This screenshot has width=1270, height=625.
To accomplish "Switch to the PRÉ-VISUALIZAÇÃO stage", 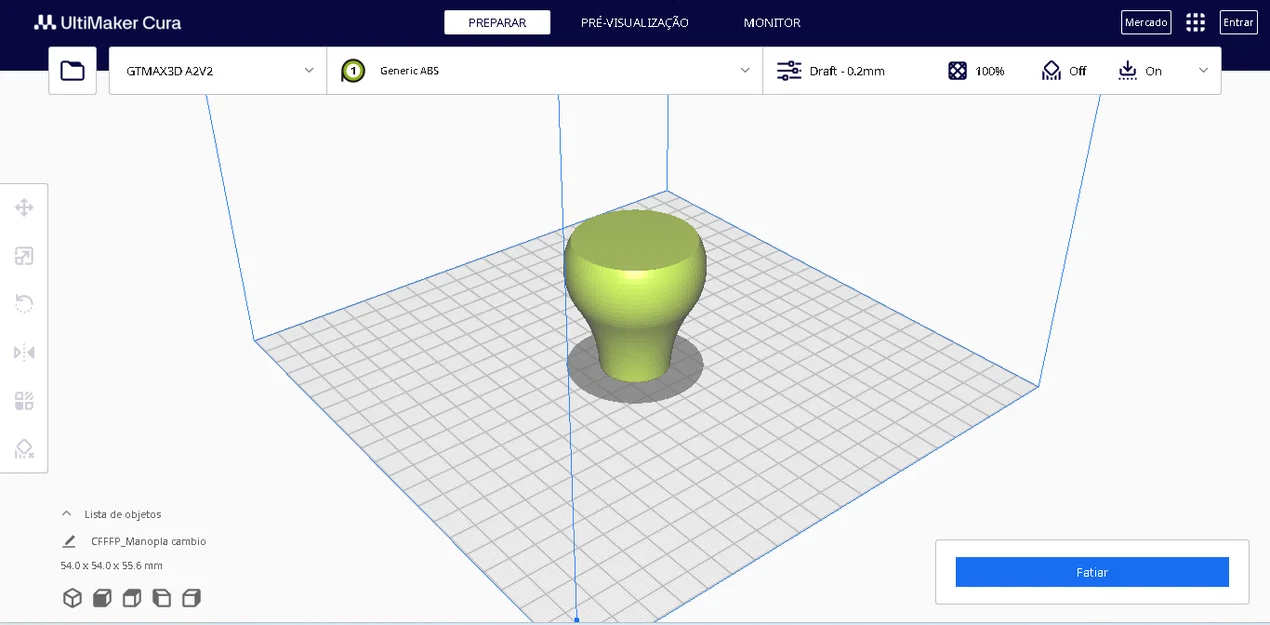I will tap(634, 22).
